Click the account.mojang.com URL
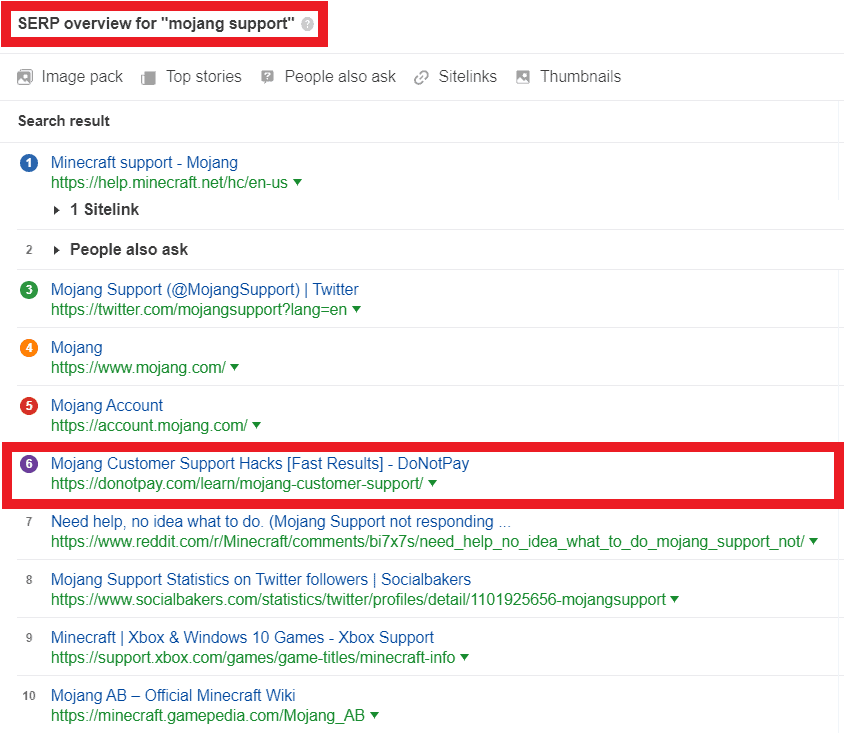 tap(149, 426)
